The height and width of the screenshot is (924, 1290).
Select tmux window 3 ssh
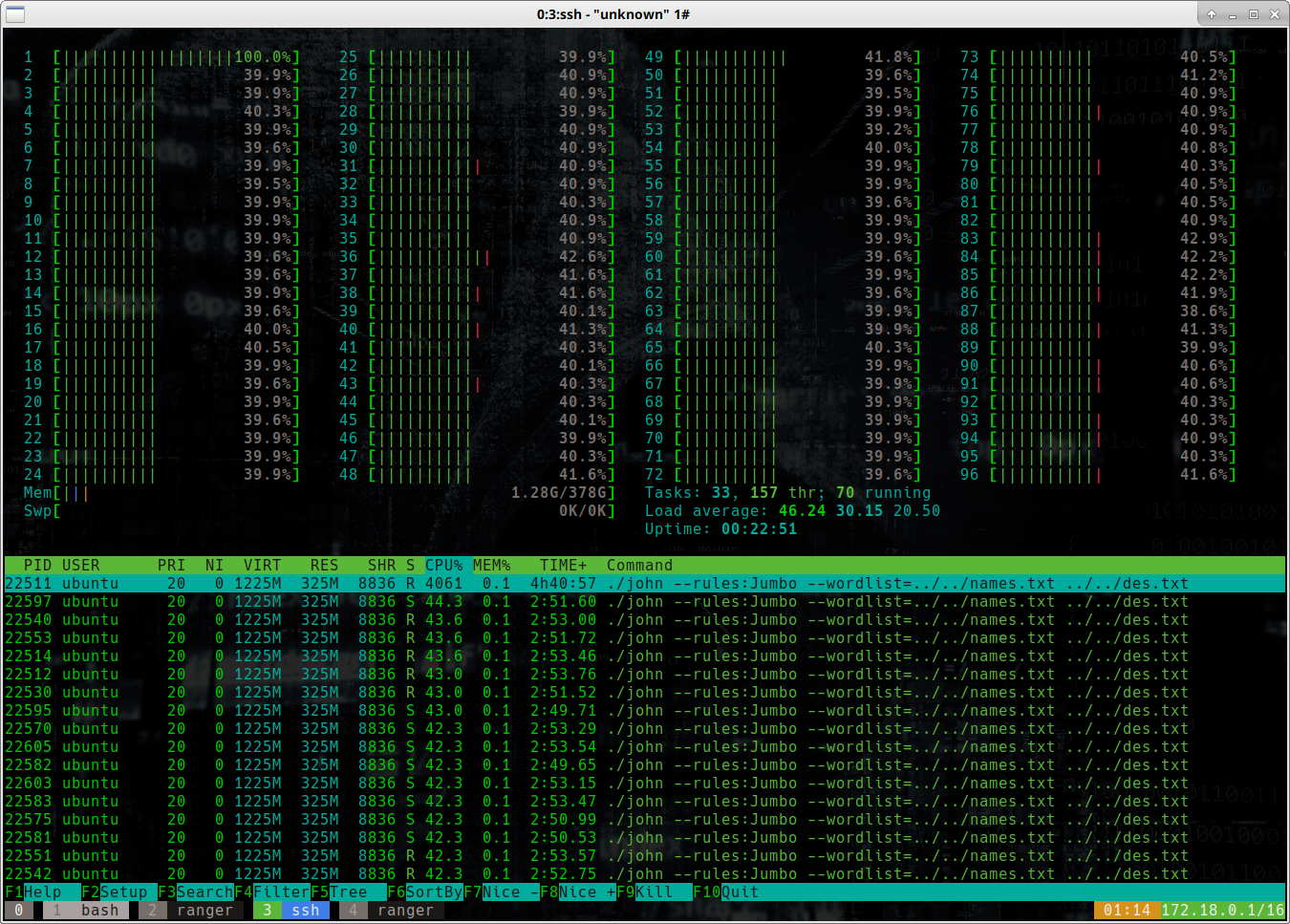tap(291, 911)
